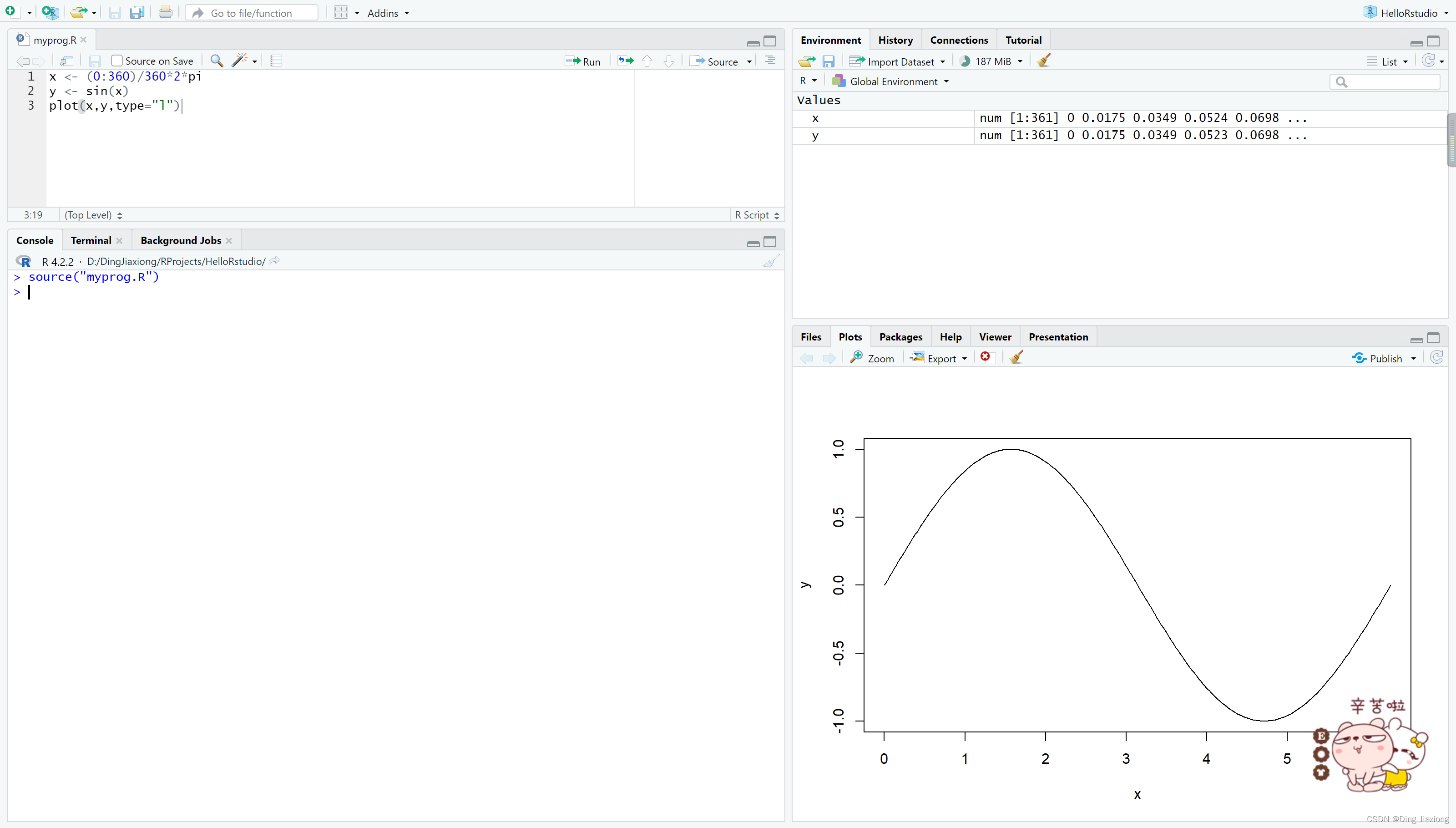Click the code tools magic wand icon
Image resolution: width=1456 pixels, height=828 pixels.
point(240,60)
